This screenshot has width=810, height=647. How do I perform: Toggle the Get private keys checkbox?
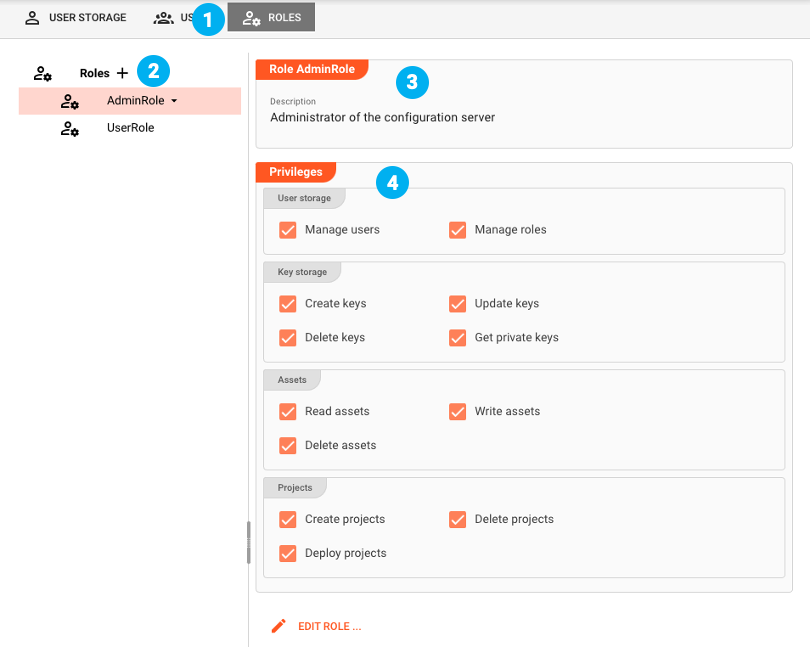pyautogui.click(x=458, y=338)
